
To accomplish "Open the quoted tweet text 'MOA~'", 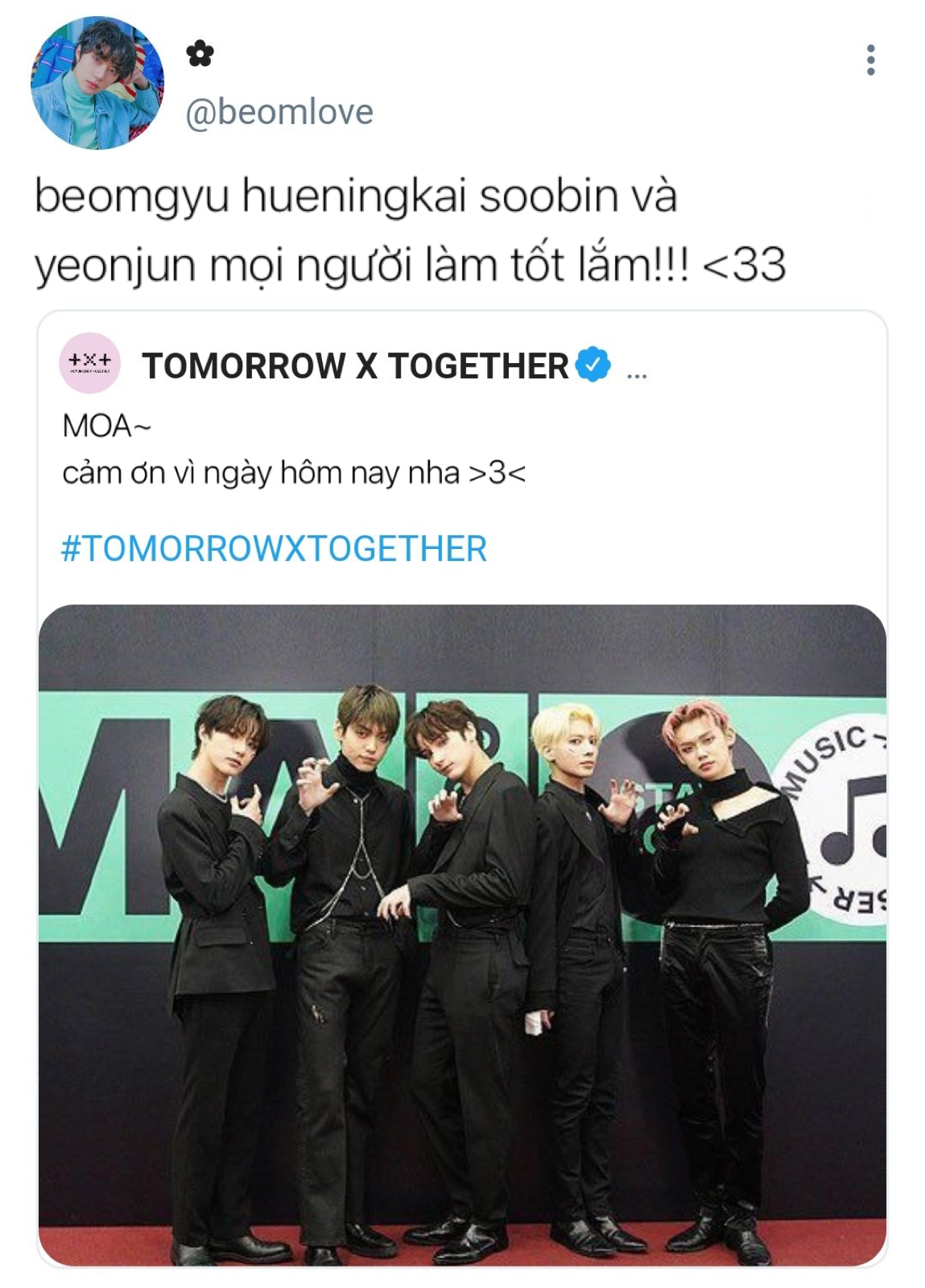I will [x=106, y=426].
